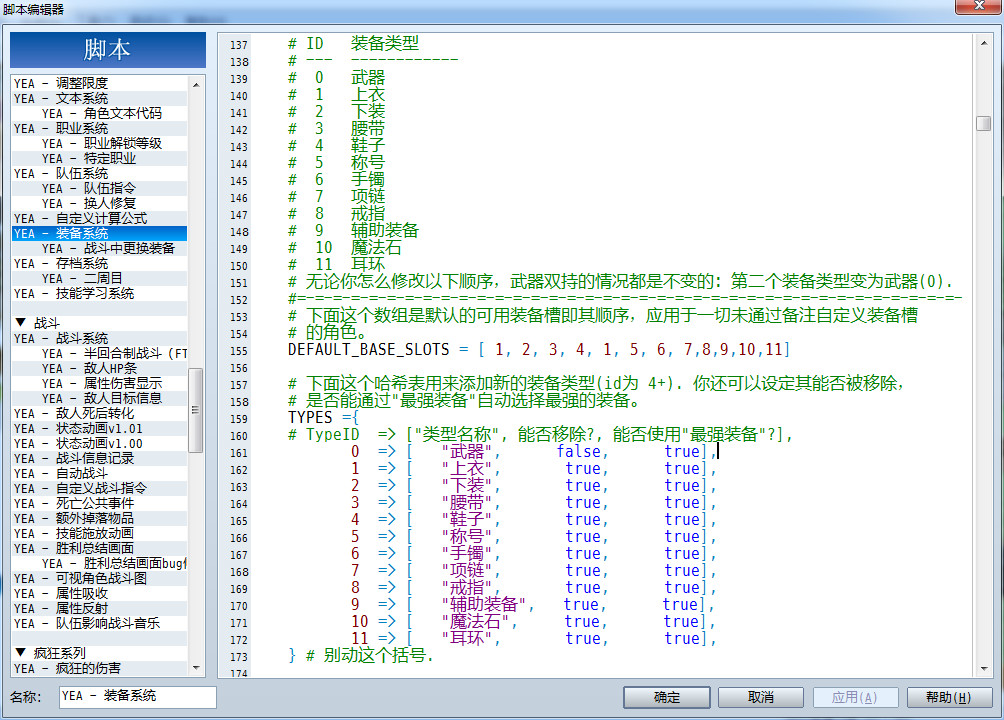The height and width of the screenshot is (720, 1004).
Task: Select script YEA - 敌人死后转化
Action: pos(99,413)
